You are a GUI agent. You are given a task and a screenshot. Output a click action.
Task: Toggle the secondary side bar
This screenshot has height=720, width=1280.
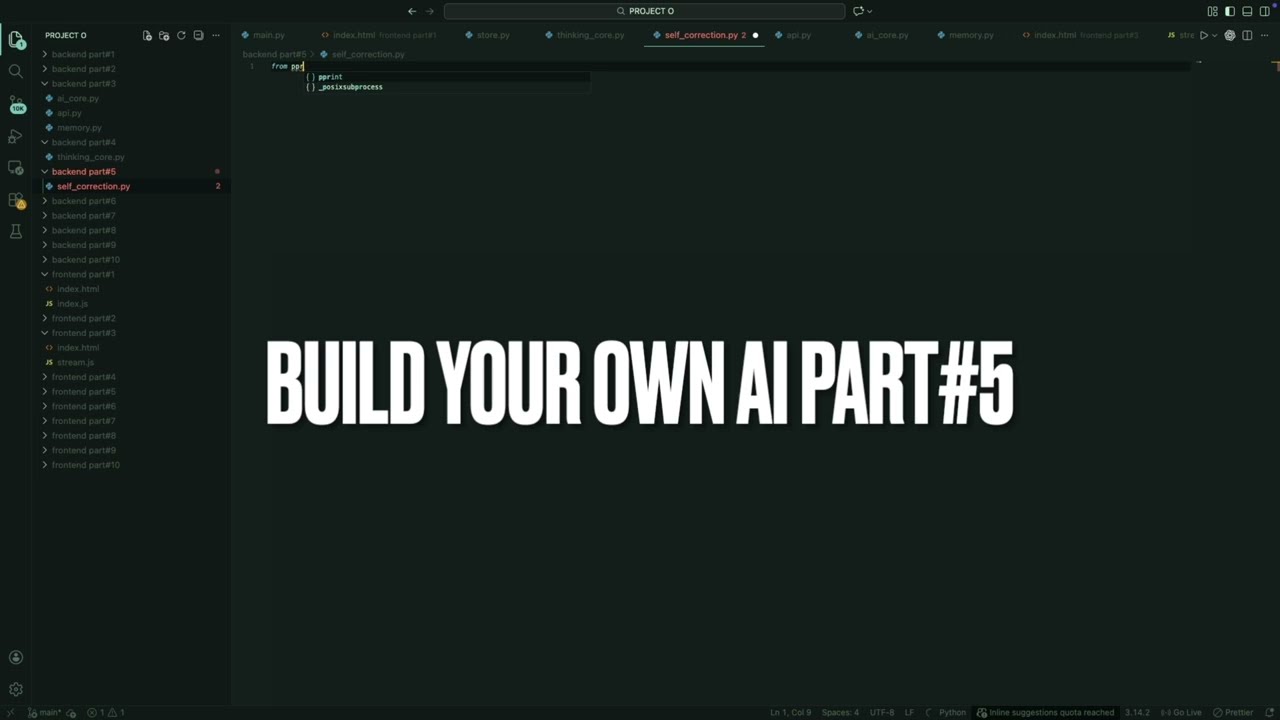pyautogui.click(x=1264, y=11)
